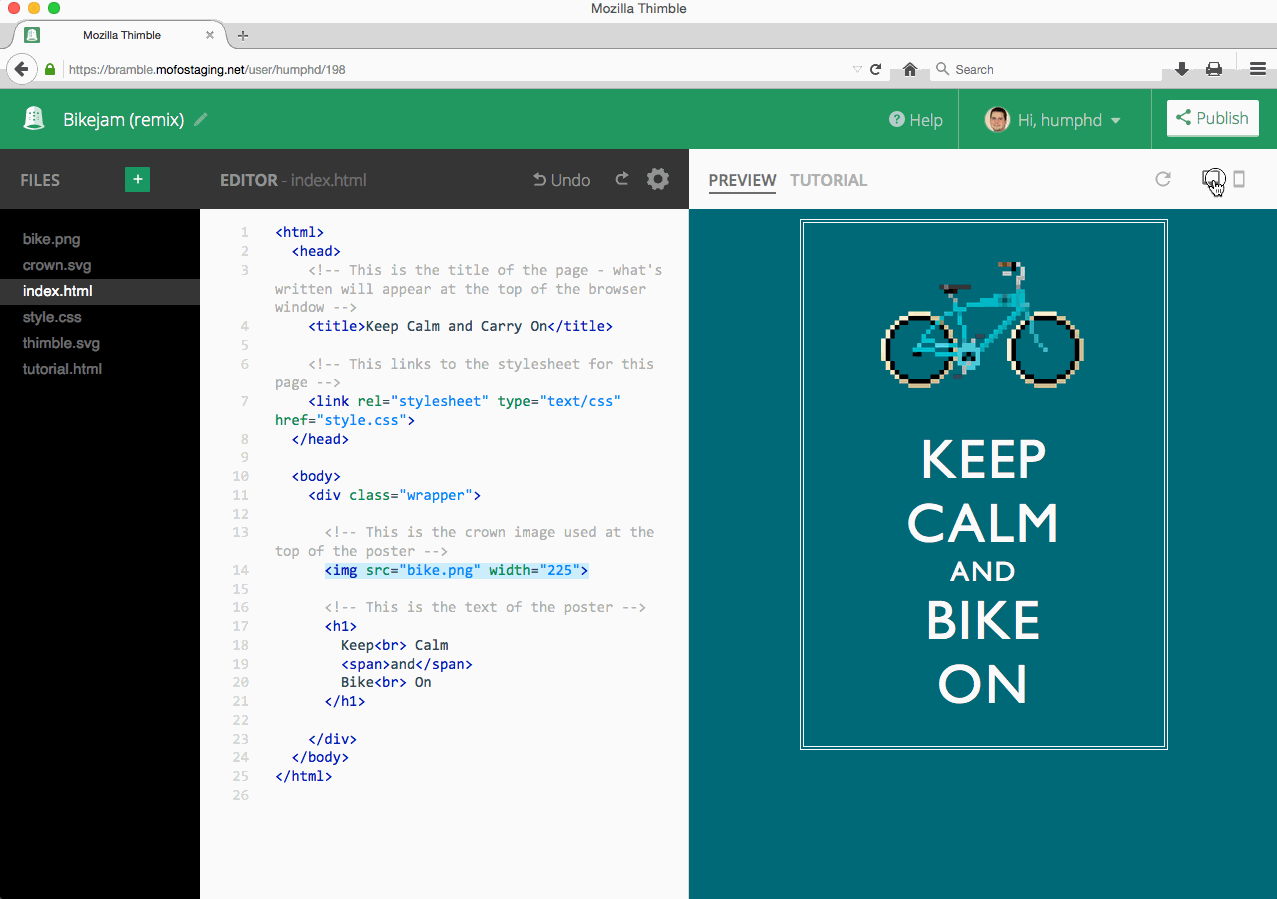Click the highlighted img tag on line 14
1277x899 pixels.
coord(457,570)
